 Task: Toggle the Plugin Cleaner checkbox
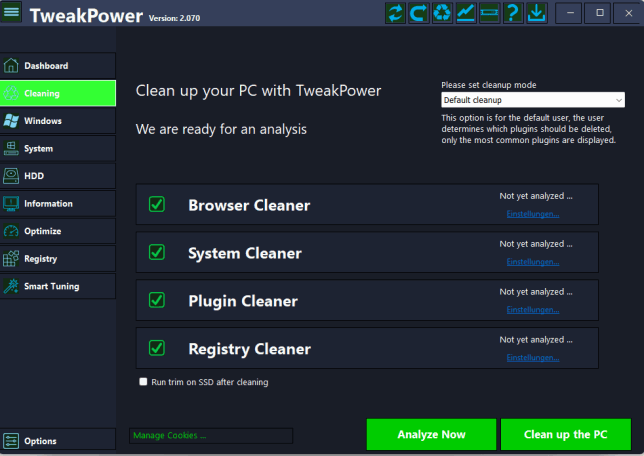157,300
